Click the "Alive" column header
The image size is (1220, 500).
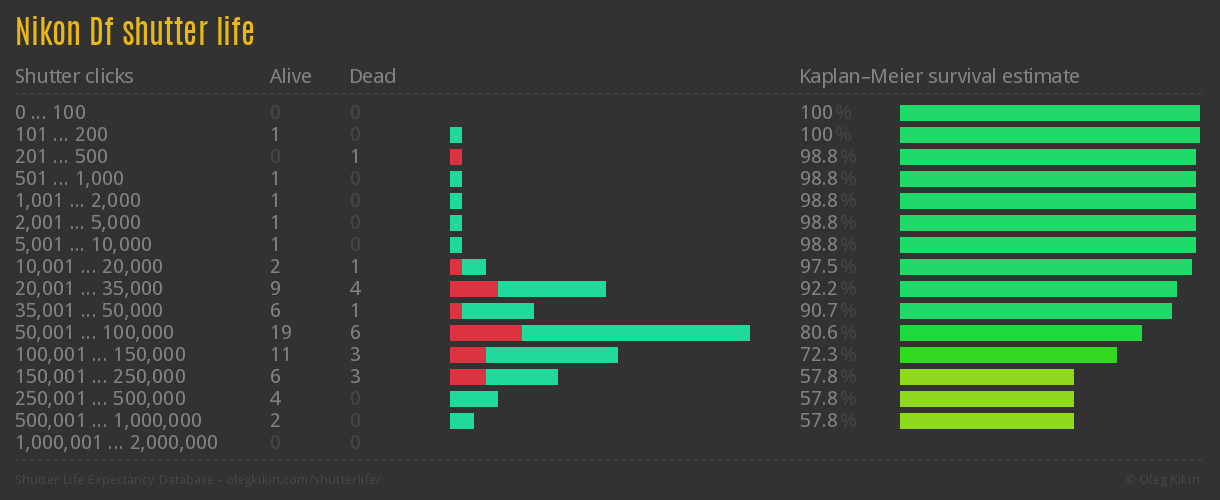point(290,76)
